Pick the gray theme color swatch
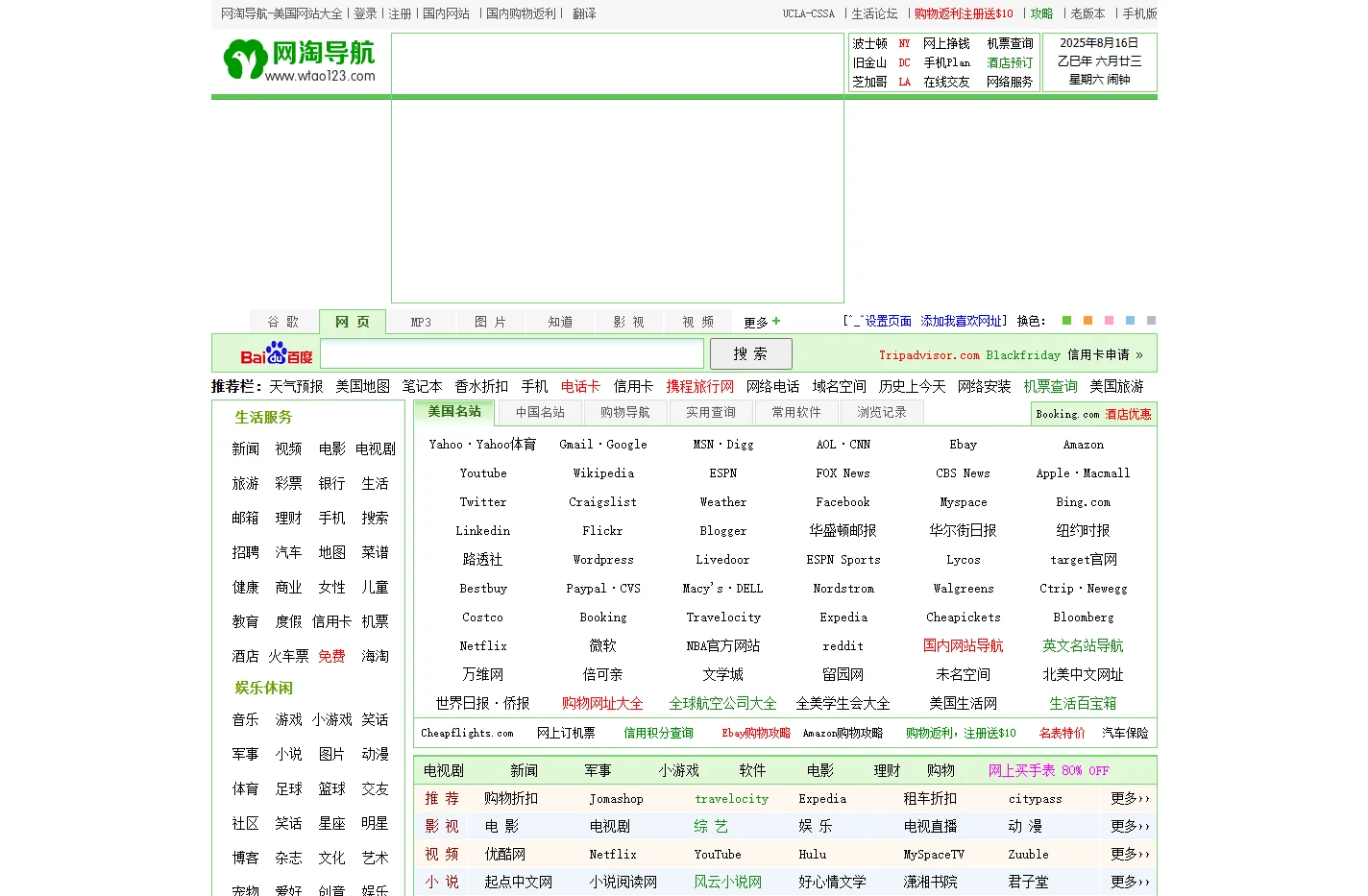1368x896 pixels. (1151, 321)
